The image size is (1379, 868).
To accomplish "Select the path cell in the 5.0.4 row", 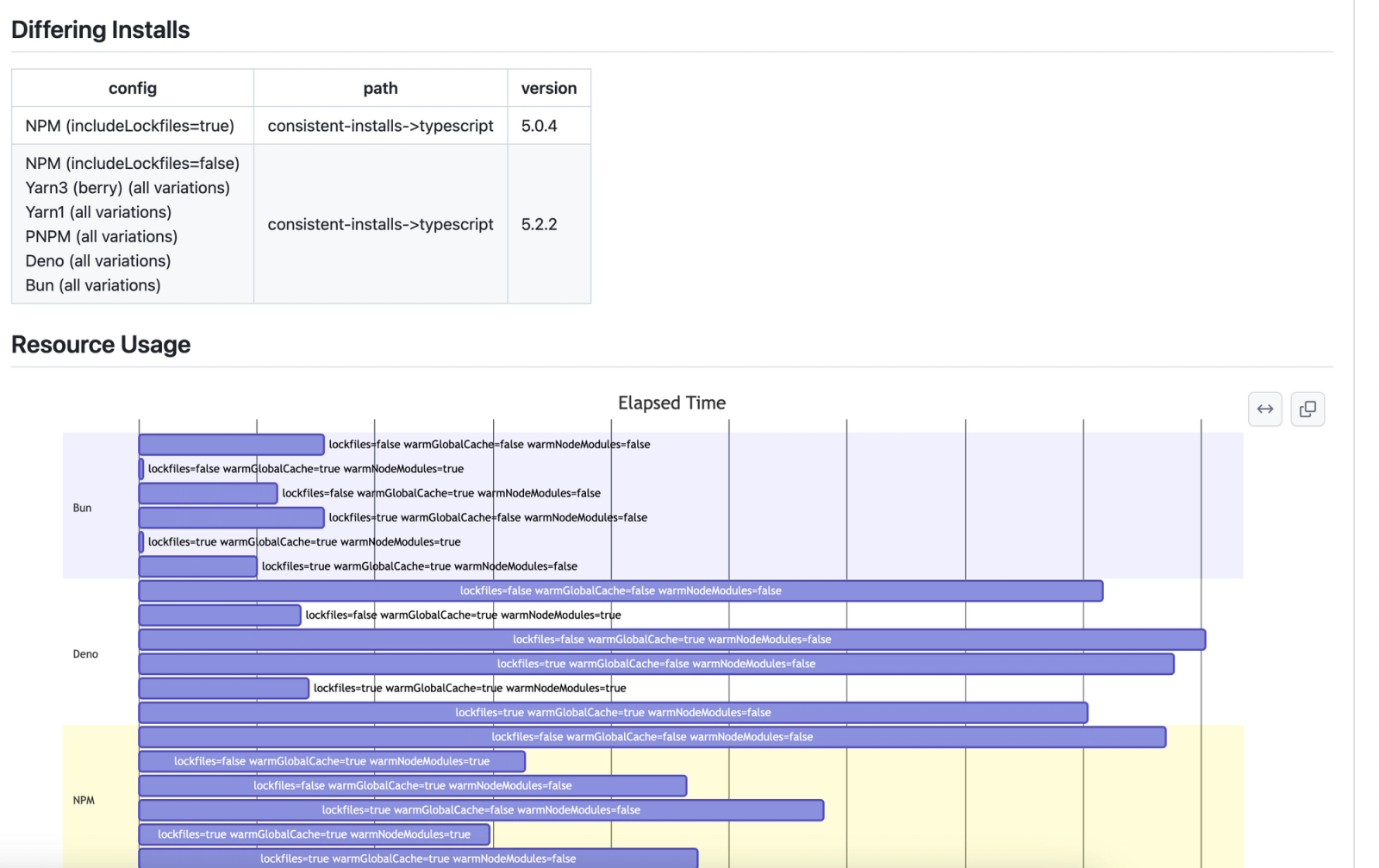I will point(380,126).
